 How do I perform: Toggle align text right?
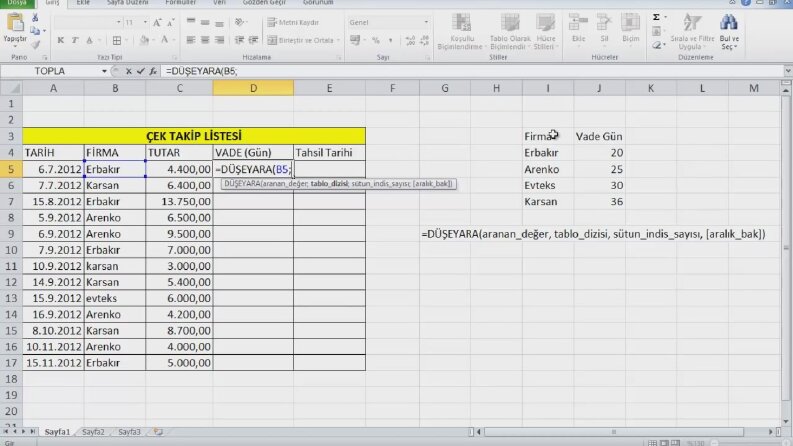(219, 40)
